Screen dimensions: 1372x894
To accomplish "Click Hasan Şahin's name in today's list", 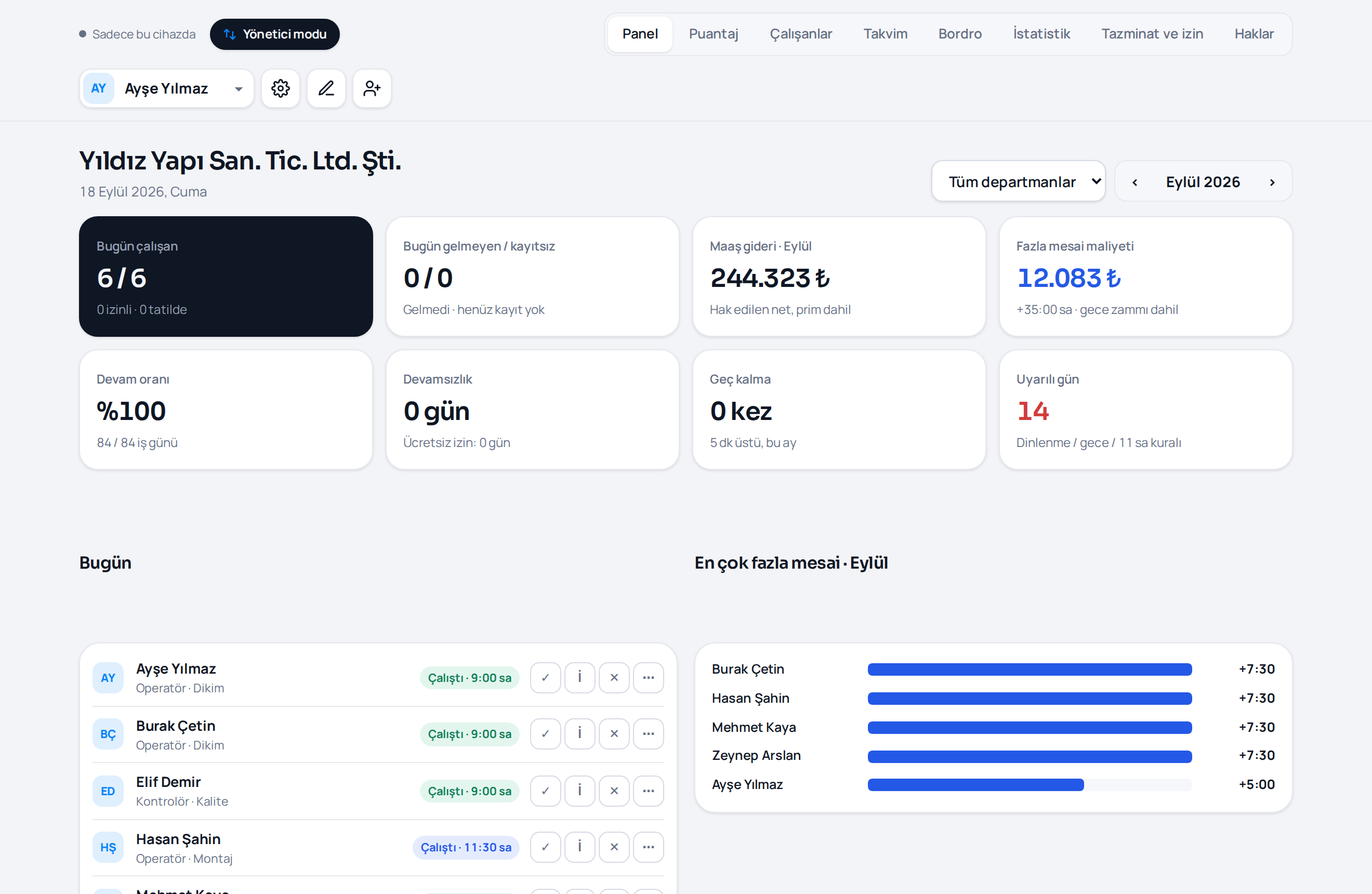I will pyautogui.click(x=178, y=839).
